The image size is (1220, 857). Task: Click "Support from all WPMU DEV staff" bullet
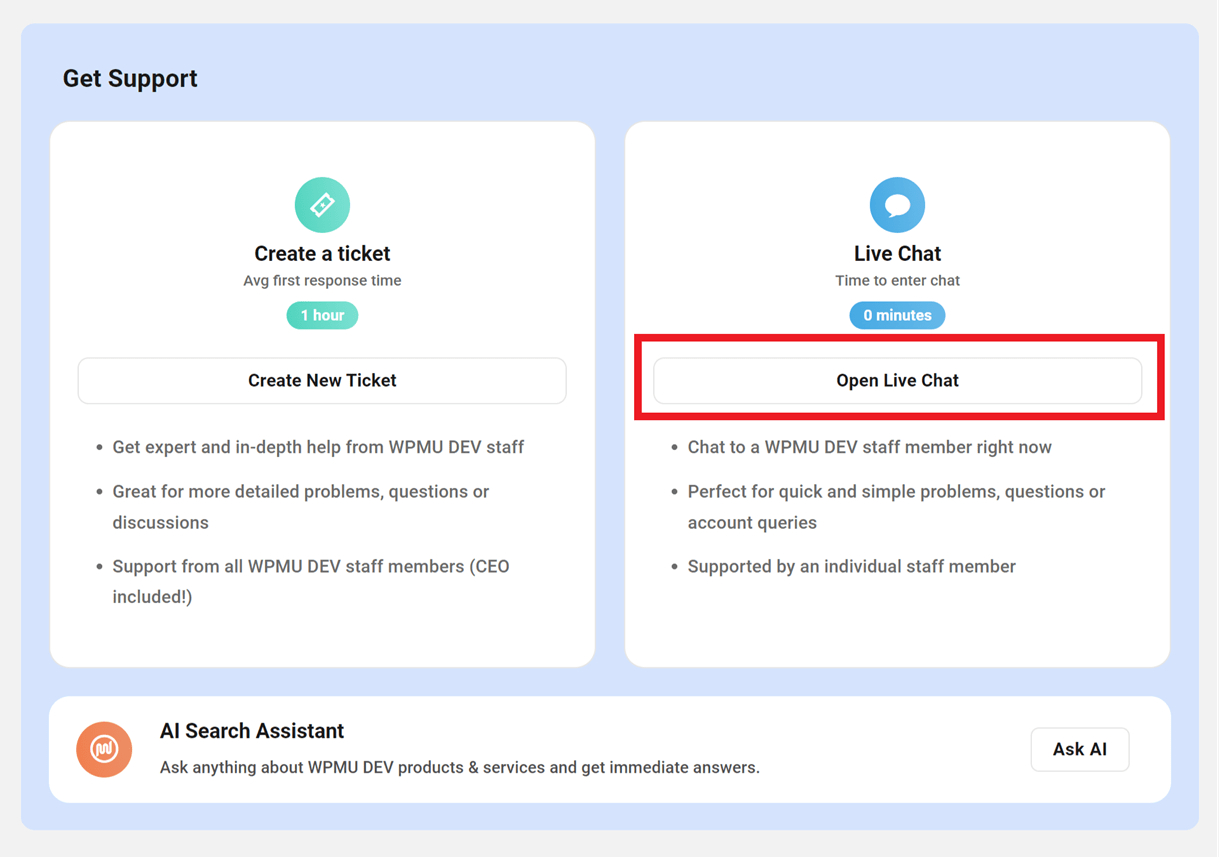pyautogui.click(x=311, y=581)
